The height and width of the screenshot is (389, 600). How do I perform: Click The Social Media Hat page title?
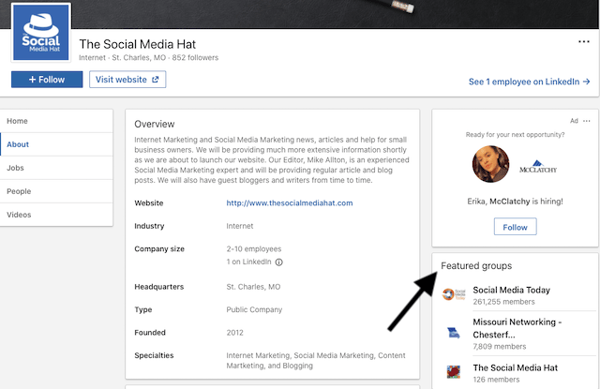click(137, 44)
